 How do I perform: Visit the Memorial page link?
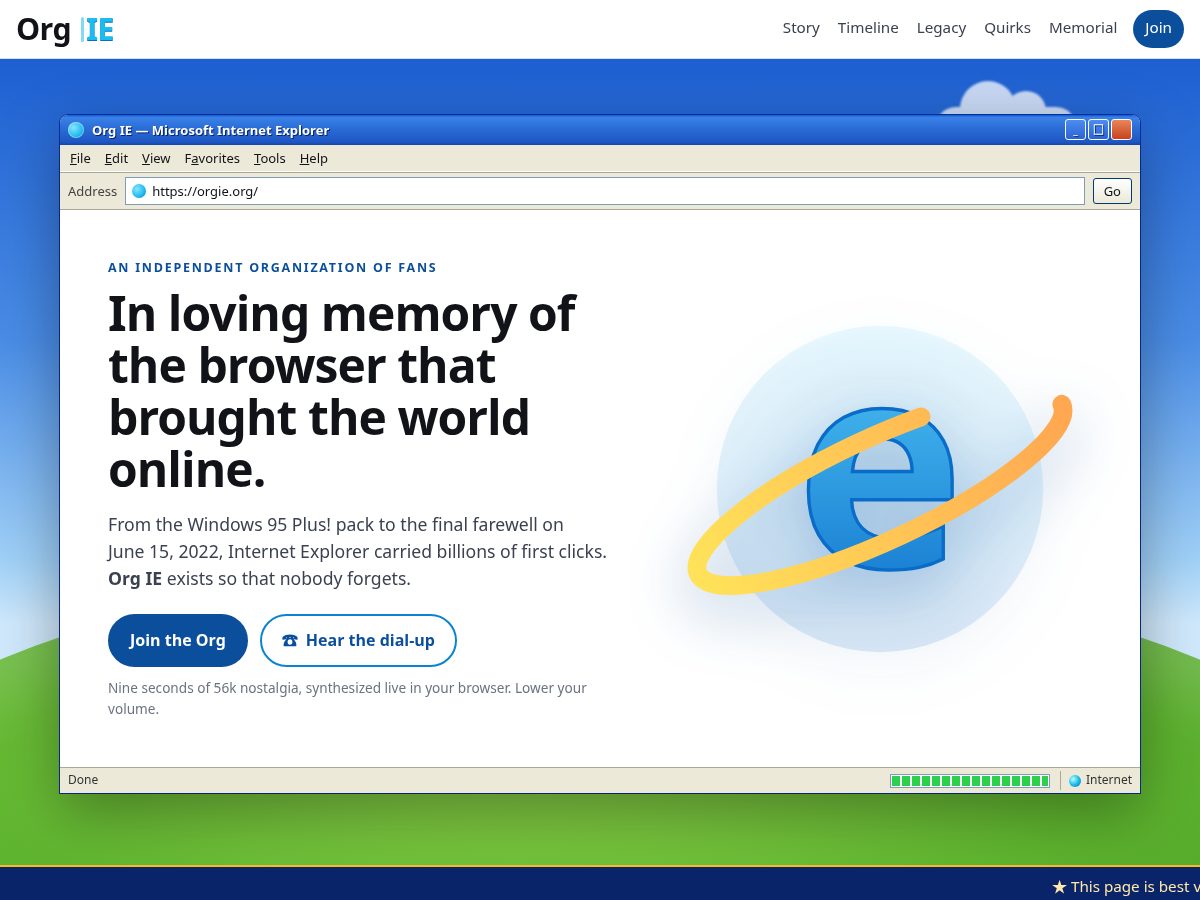point(1083,28)
